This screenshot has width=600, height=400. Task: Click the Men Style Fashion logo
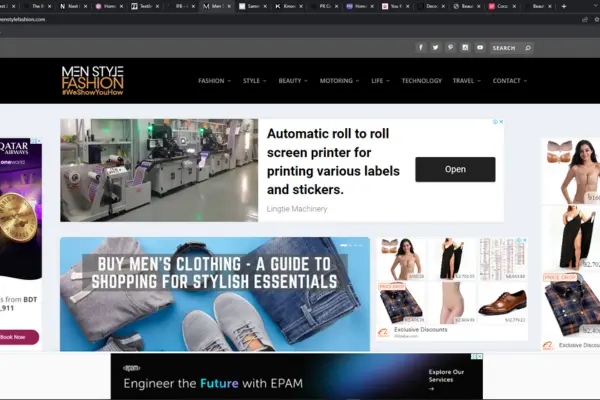(93, 80)
